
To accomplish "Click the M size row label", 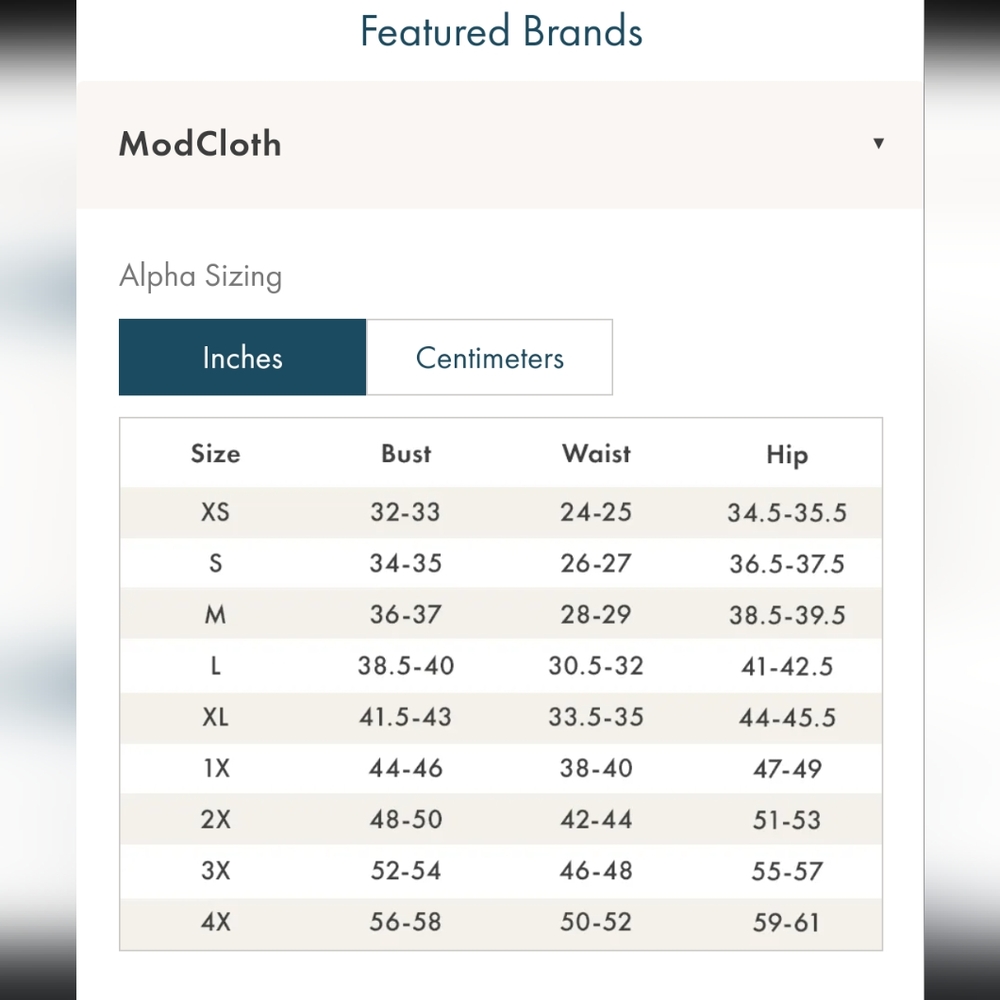I will click(x=215, y=615).
